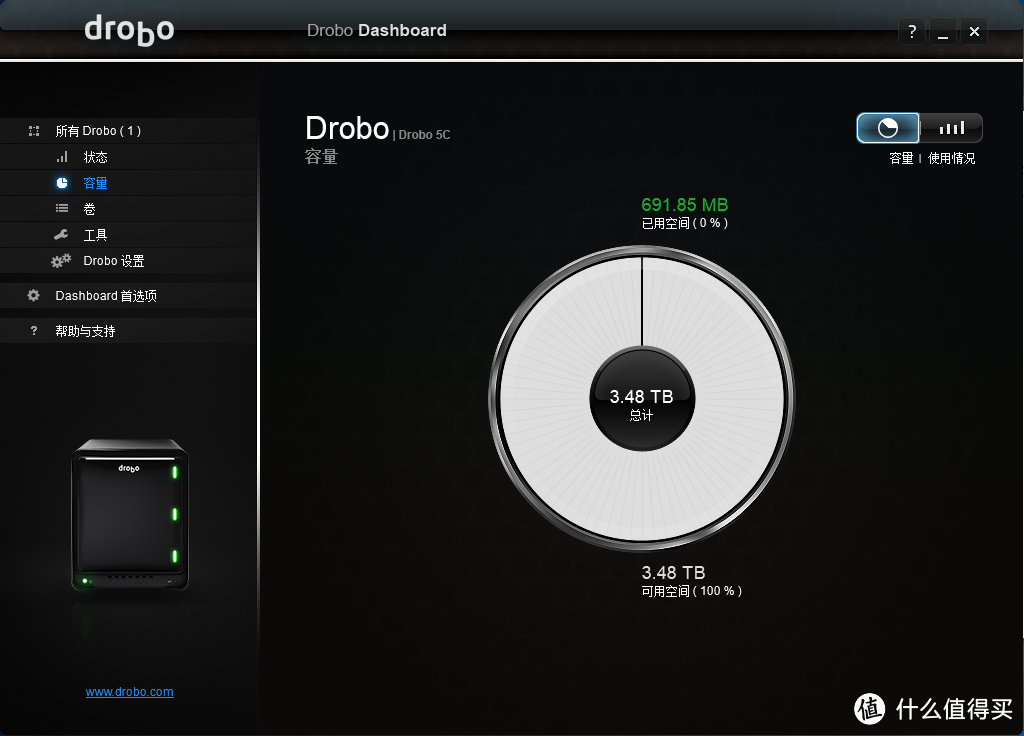
Task: Click the Drobo 5C model text
Action: pyautogui.click(x=424, y=135)
